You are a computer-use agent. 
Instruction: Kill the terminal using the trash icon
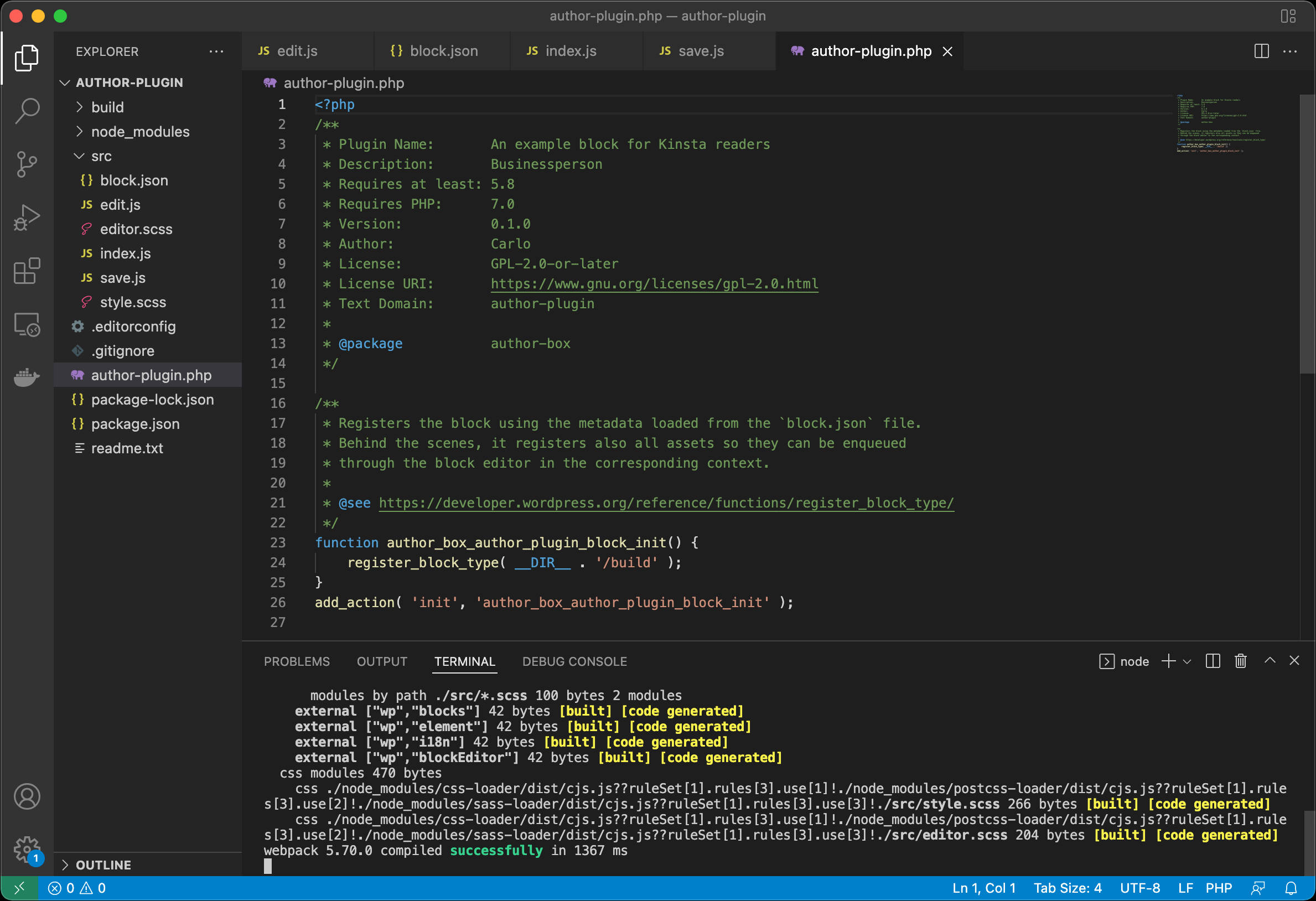click(x=1240, y=661)
